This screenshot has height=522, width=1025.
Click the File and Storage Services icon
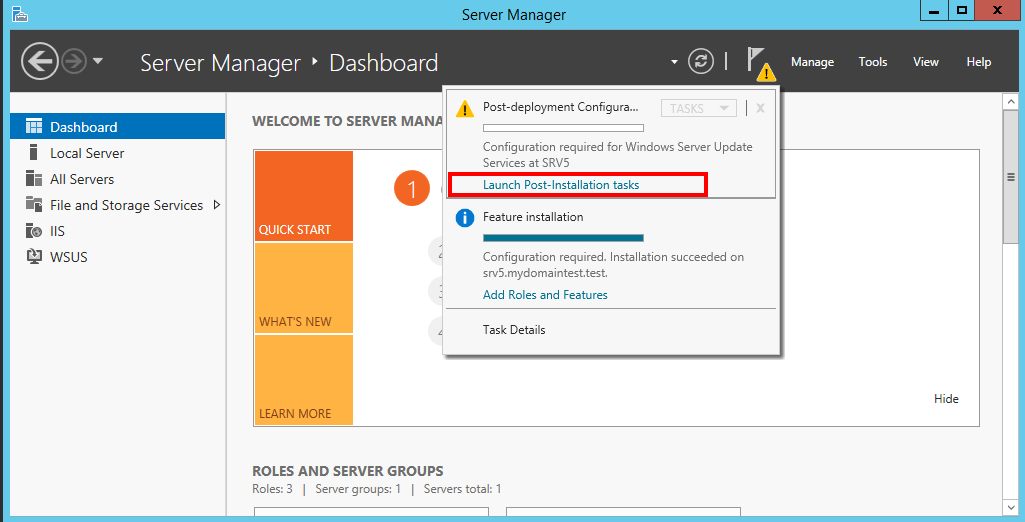(x=33, y=204)
